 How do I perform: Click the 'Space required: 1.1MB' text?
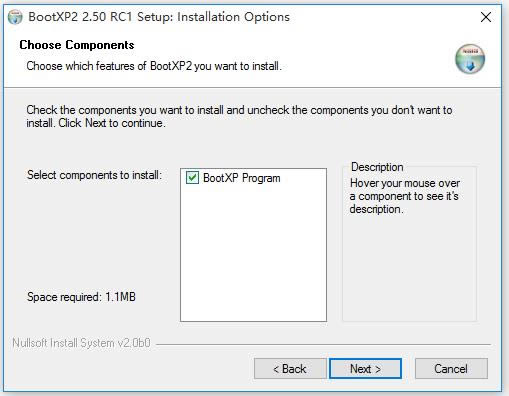(81, 297)
